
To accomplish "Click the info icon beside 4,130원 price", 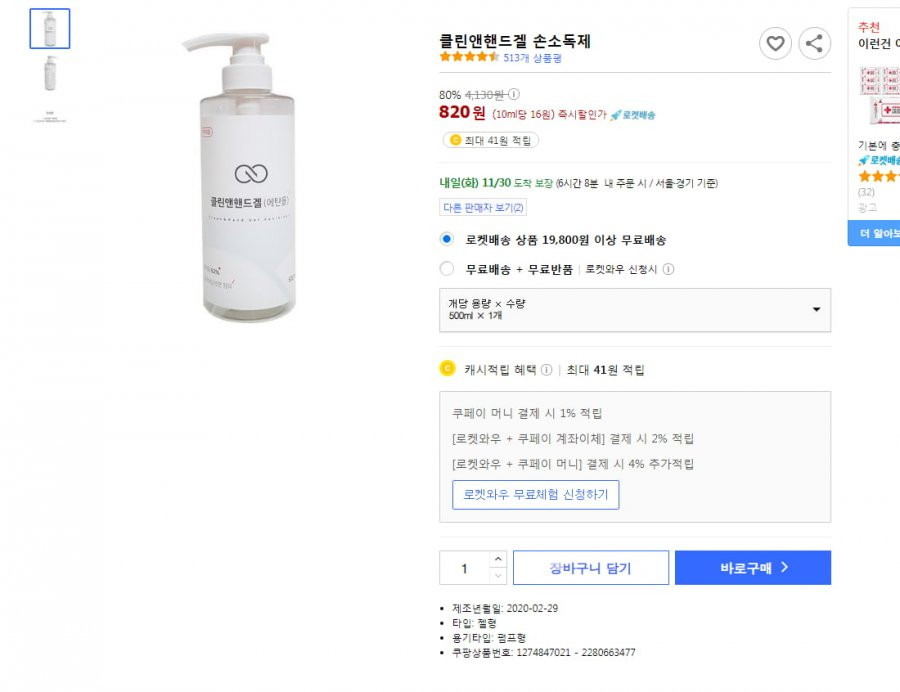I will [x=514, y=94].
